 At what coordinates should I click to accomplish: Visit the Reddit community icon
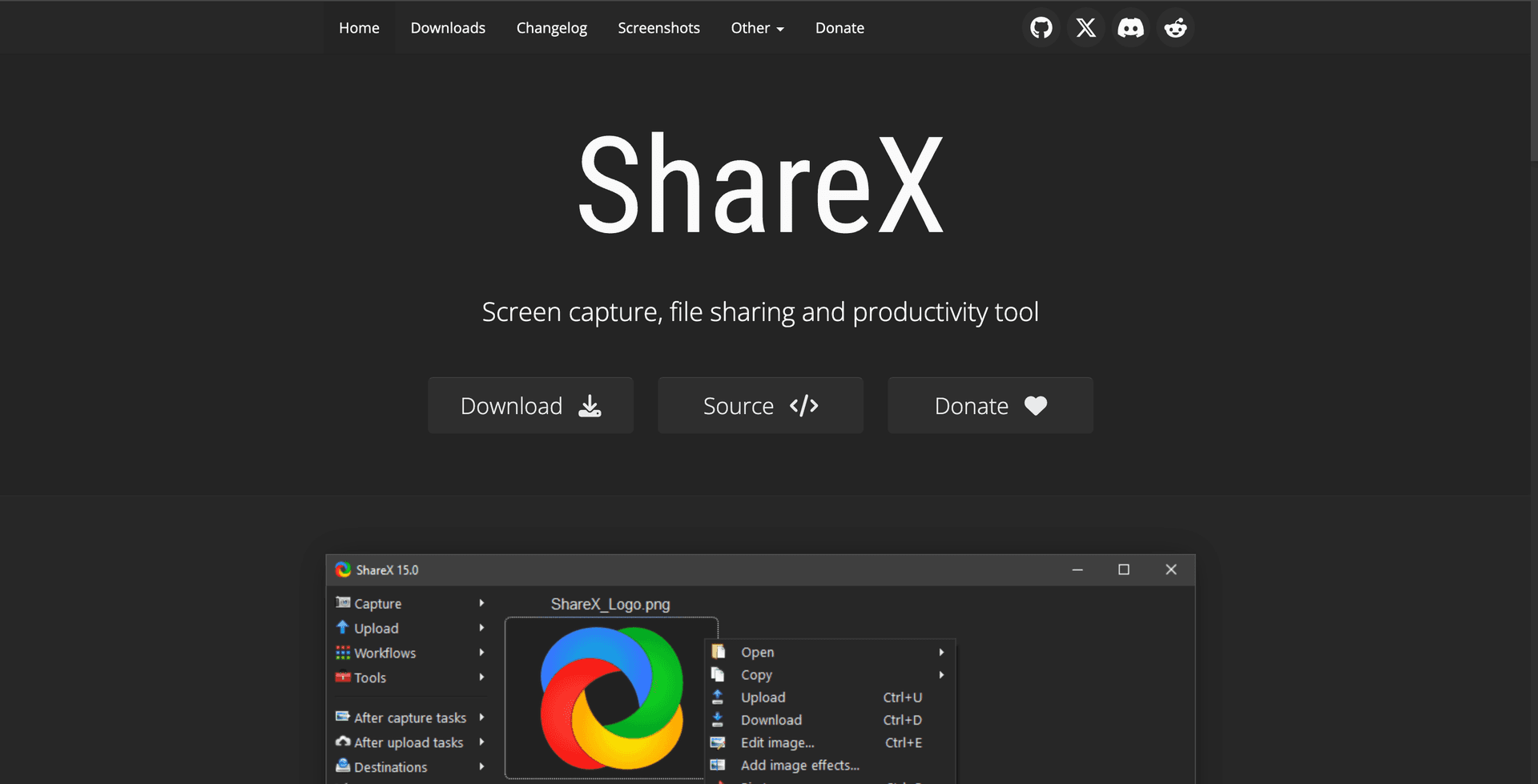point(1175,28)
